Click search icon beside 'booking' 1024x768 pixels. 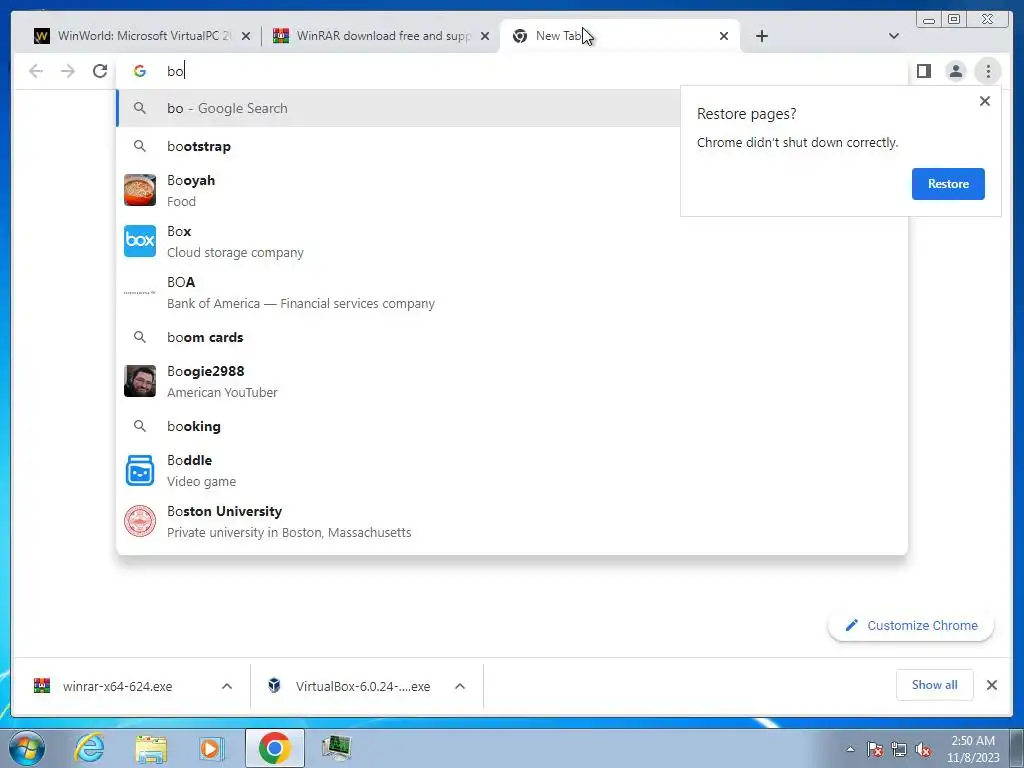tap(140, 426)
